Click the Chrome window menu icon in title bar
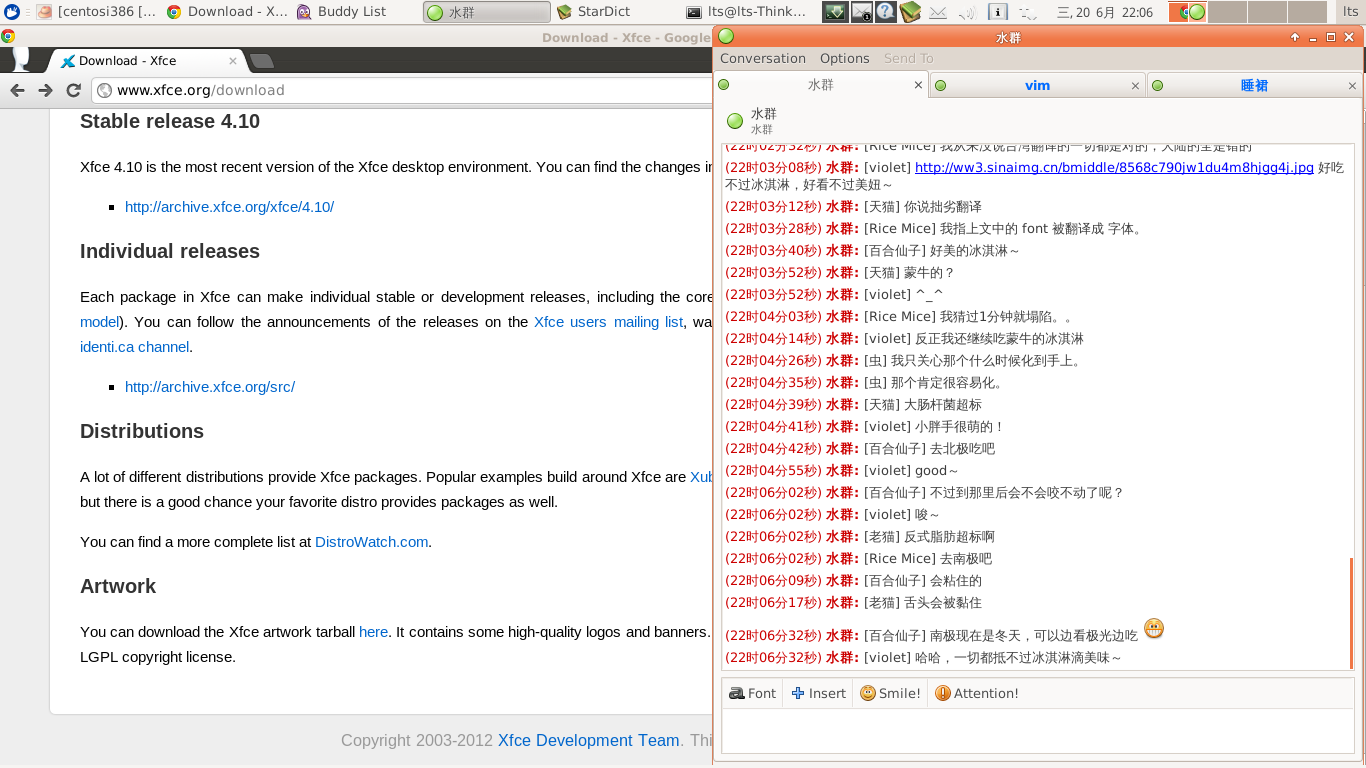This screenshot has height=768, width=1366. (8, 37)
